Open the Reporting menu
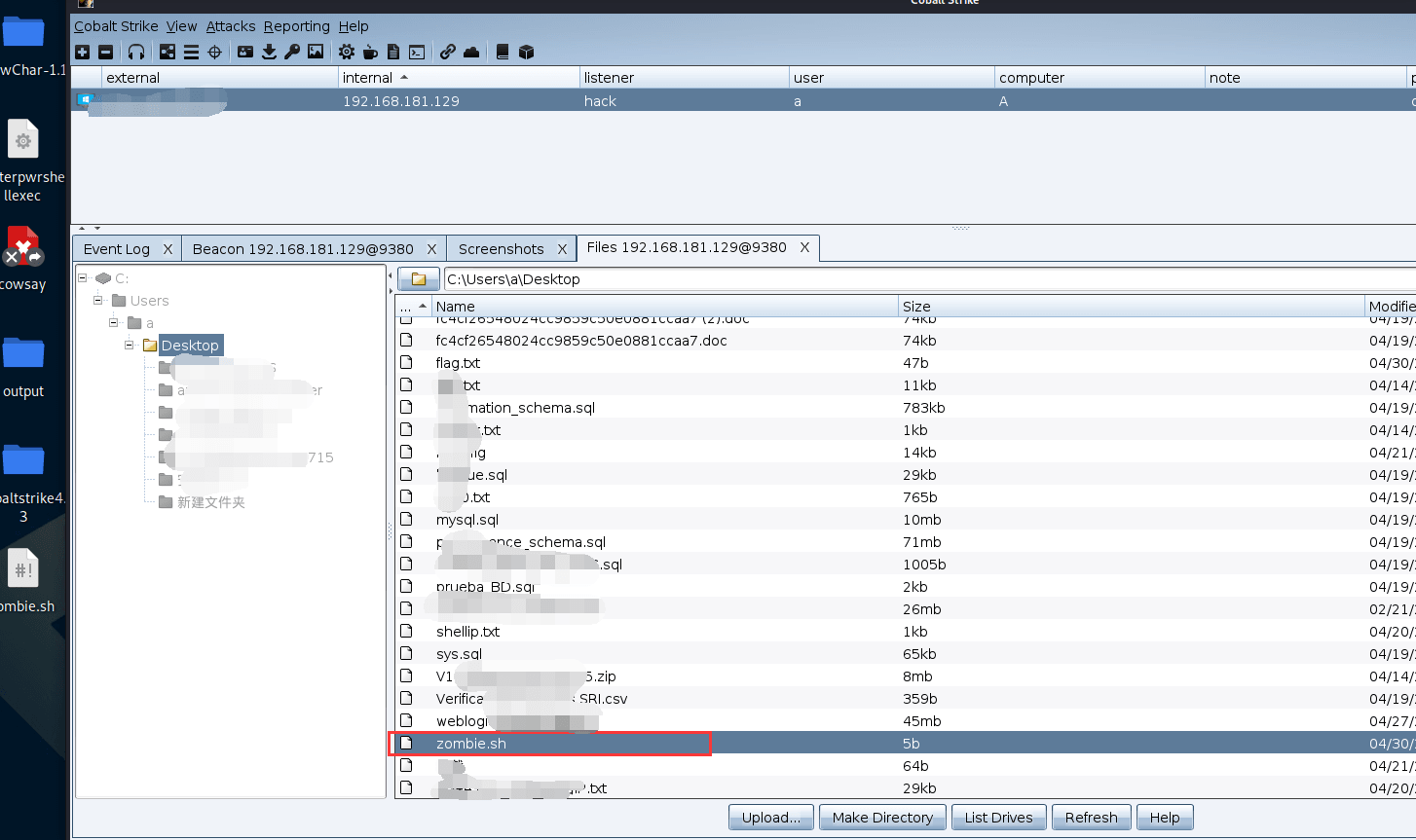Viewport: 1416px width, 840px height. click(x=297, y=26)
